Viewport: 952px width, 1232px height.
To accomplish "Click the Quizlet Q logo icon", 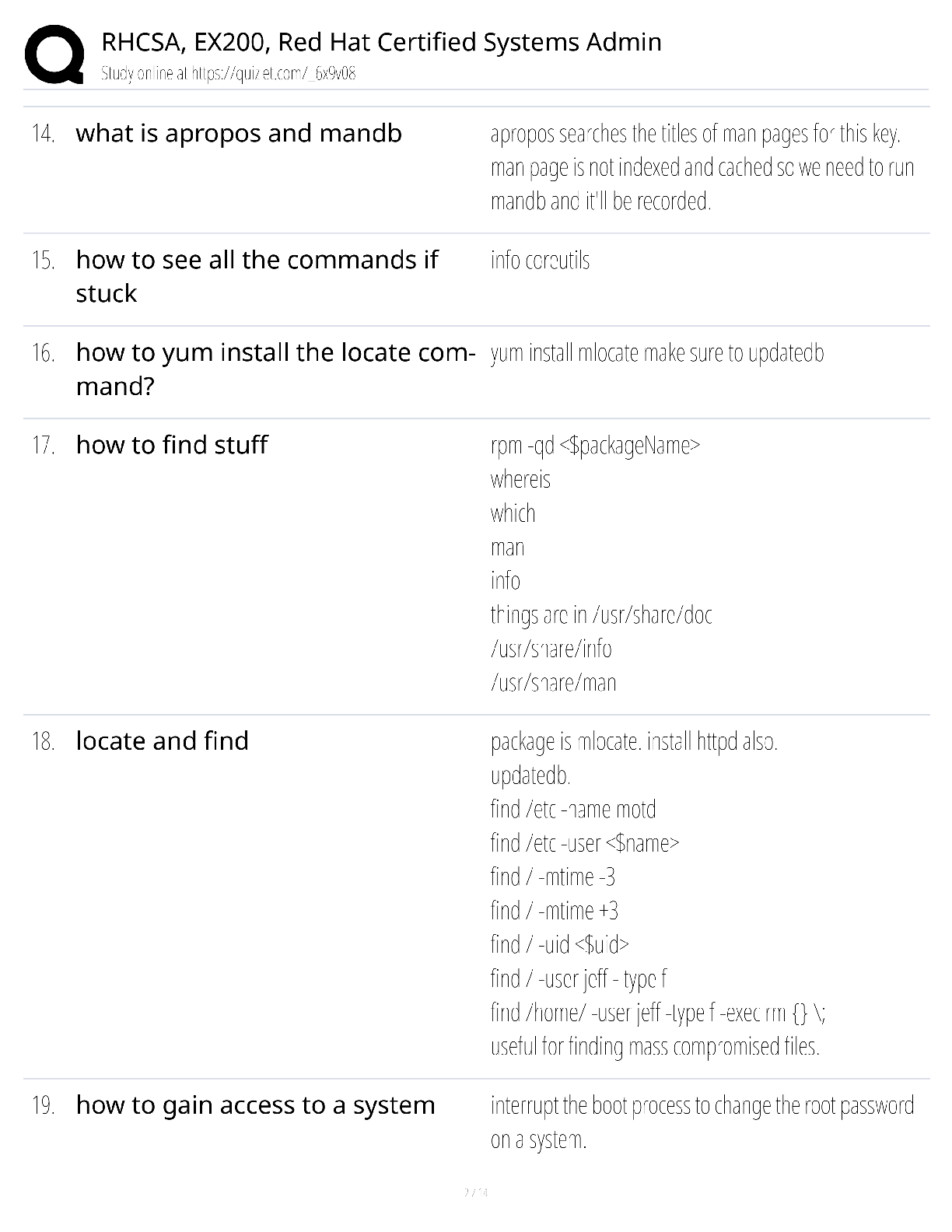I will pyautogui.click(x=54, y=54).
